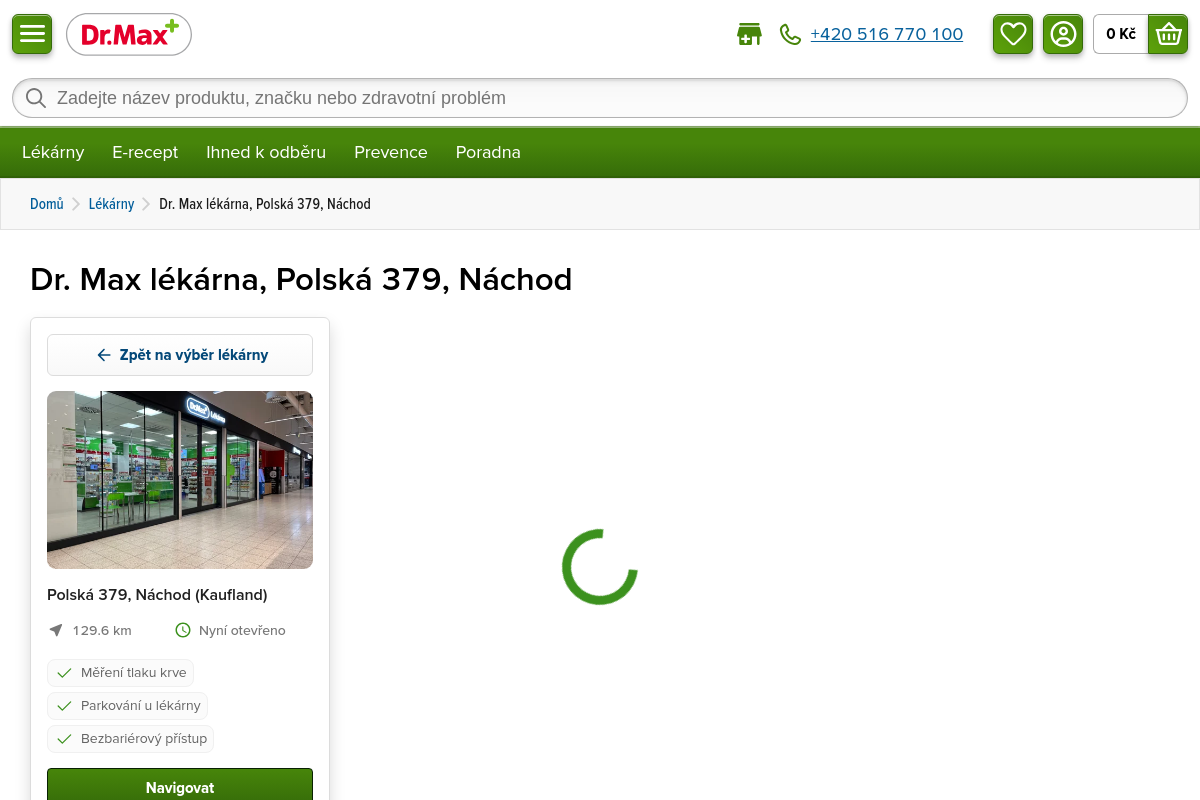This screenshot has height=800, width=1200.
Task: Click the current breadcrumb Dr. Max lékárna, Polská 379
Action: tap(265, 204)
